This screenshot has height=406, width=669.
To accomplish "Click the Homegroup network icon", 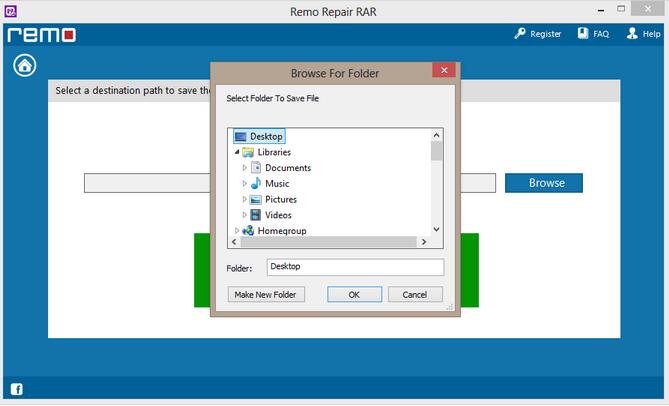I will [248, 231].
